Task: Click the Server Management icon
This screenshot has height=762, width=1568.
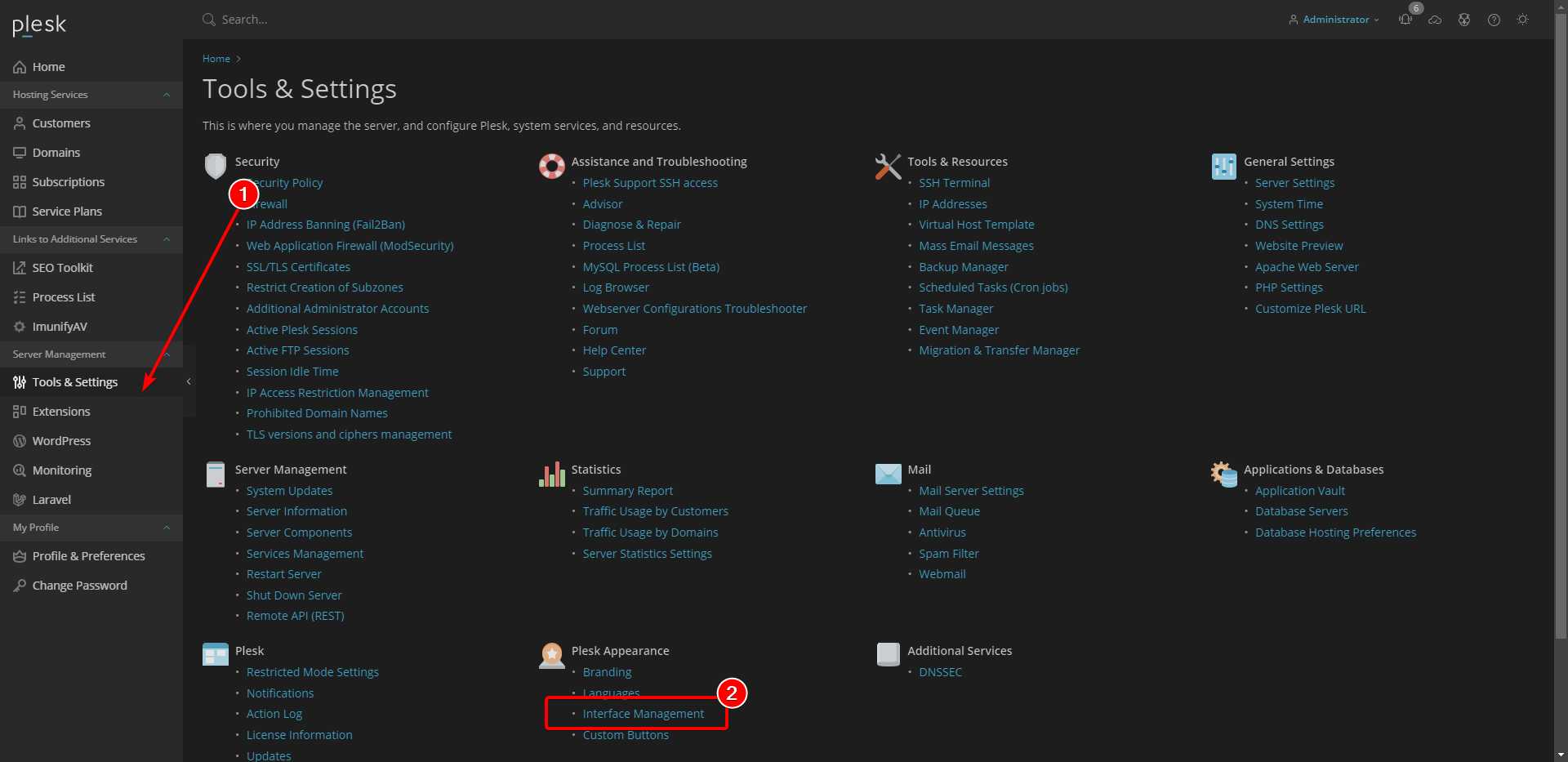Action: tap(216, 474)
